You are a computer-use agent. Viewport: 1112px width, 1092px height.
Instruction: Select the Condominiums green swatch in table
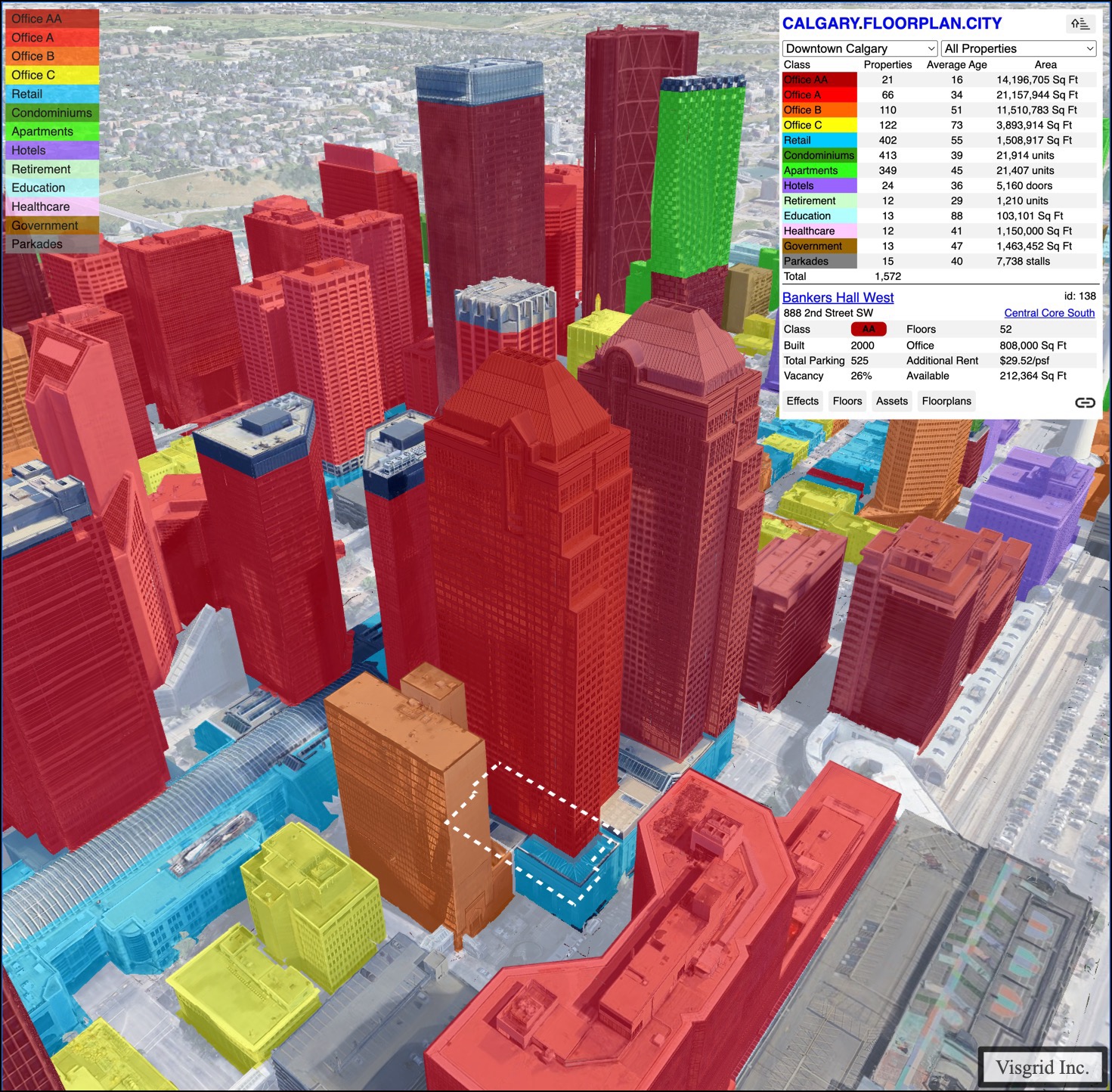[819, 156]
